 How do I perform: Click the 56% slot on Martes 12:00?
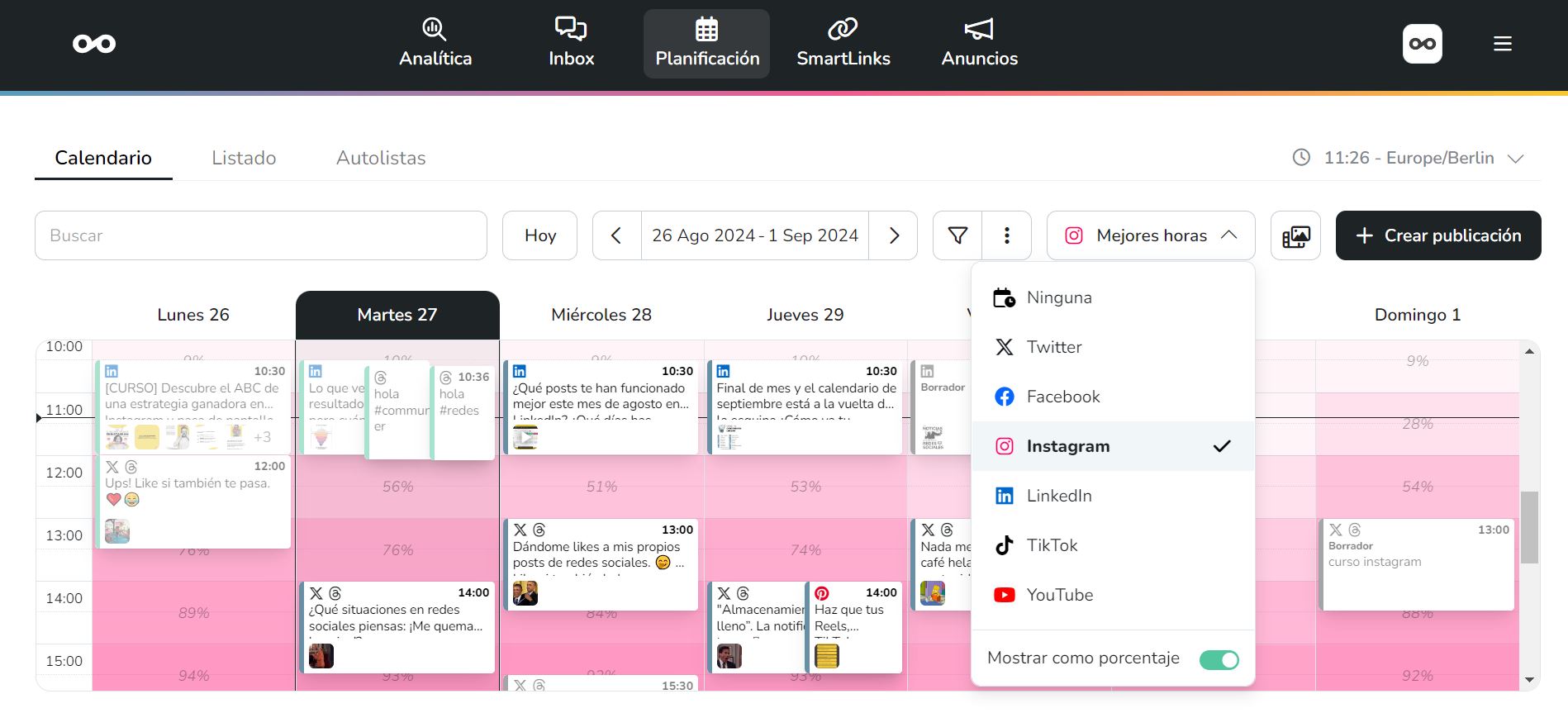click(x=397, y=487)
